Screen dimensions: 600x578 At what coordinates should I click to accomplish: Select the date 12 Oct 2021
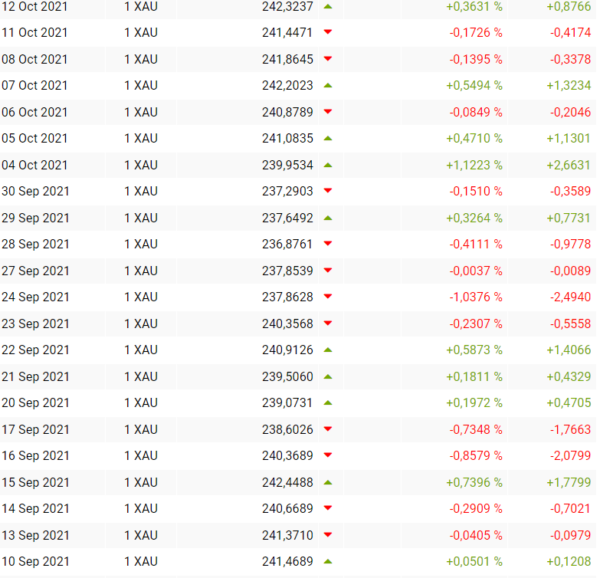coord(34,7)
